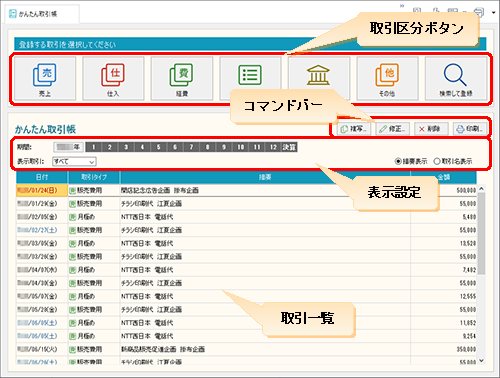Screen dimensions: 500x378
Task: Click the 350,000 amount cell
Action: coord(444,349)
